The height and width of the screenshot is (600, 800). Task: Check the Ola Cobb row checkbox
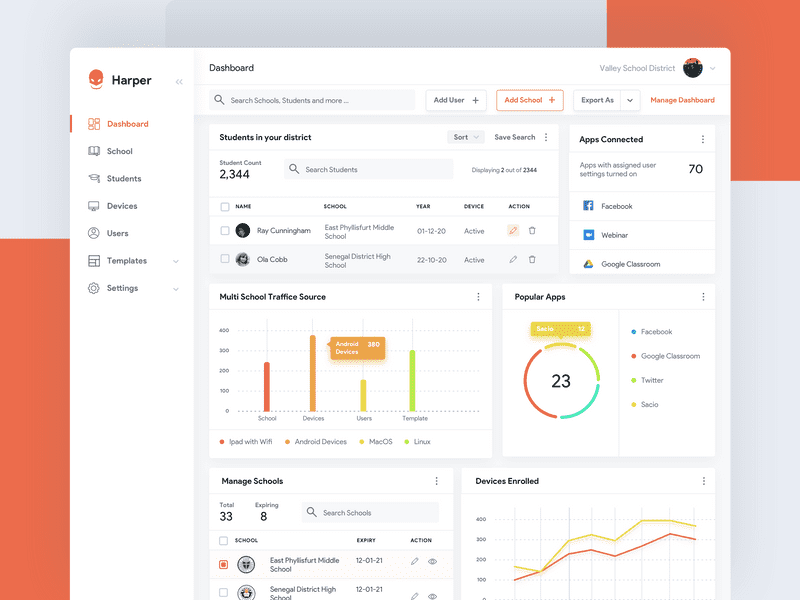pos(224,259)
